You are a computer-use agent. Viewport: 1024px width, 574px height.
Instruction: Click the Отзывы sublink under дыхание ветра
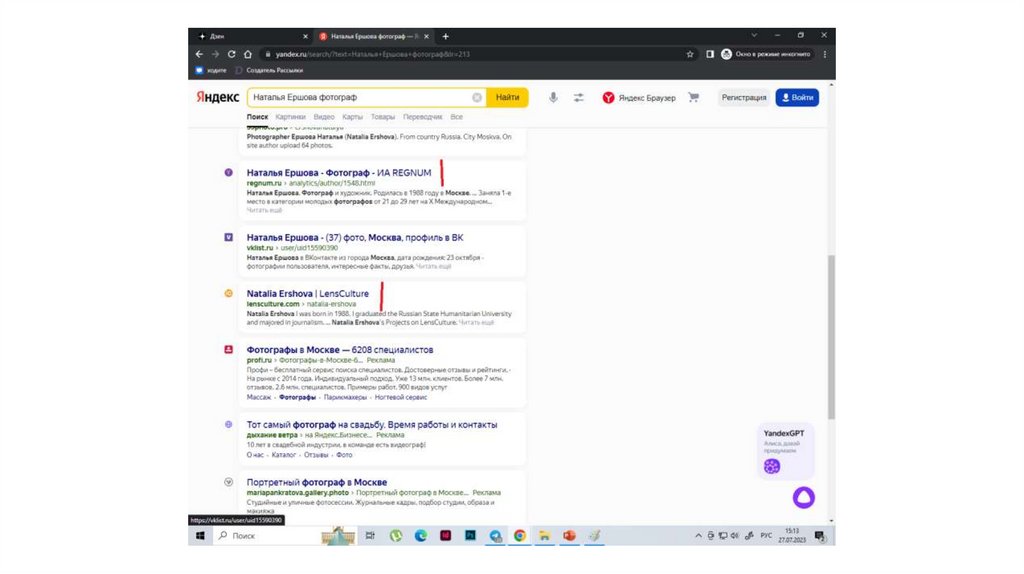click(x=316, y=454)
